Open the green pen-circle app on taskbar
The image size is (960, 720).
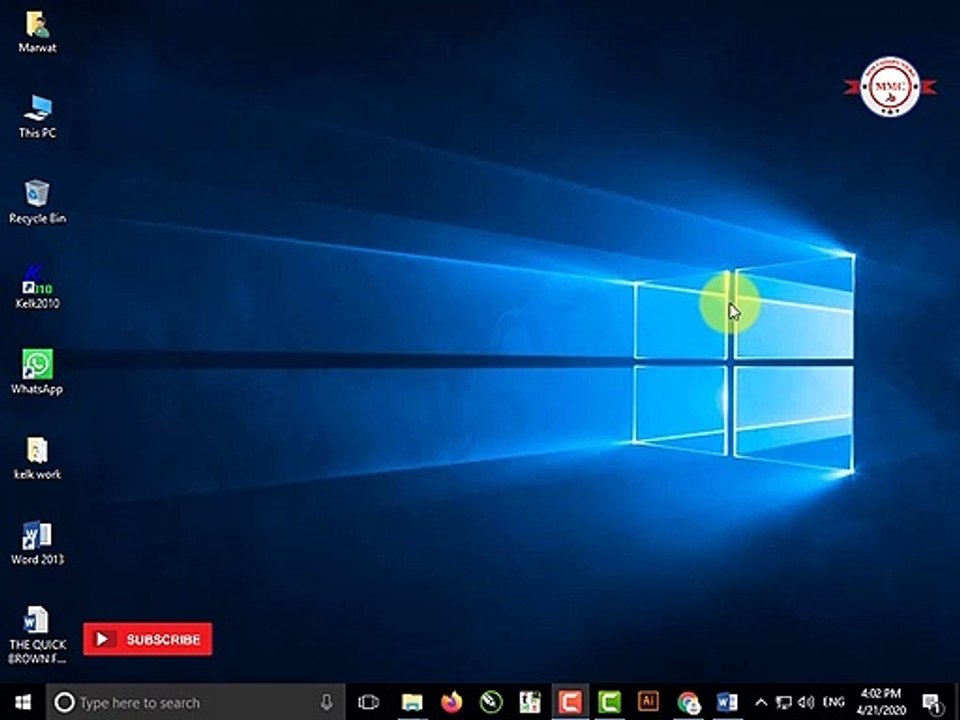491,702
